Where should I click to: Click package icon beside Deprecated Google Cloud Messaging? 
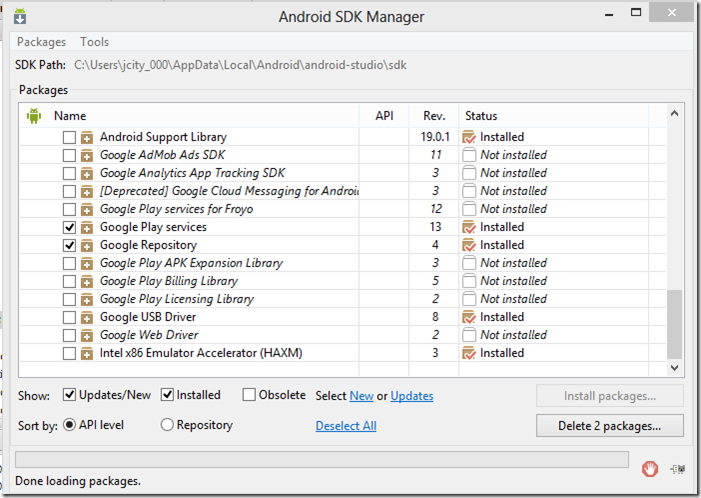tap(87, 191)
